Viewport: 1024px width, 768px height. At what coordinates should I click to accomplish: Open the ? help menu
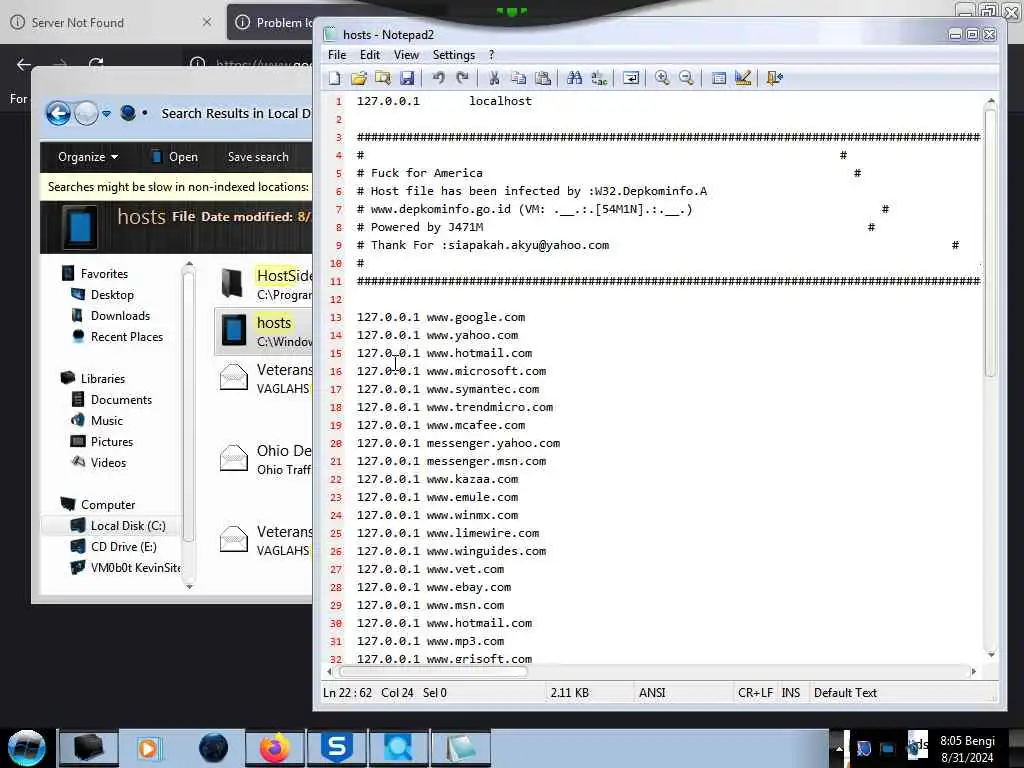pyautogui.click(x=492, y=55)
